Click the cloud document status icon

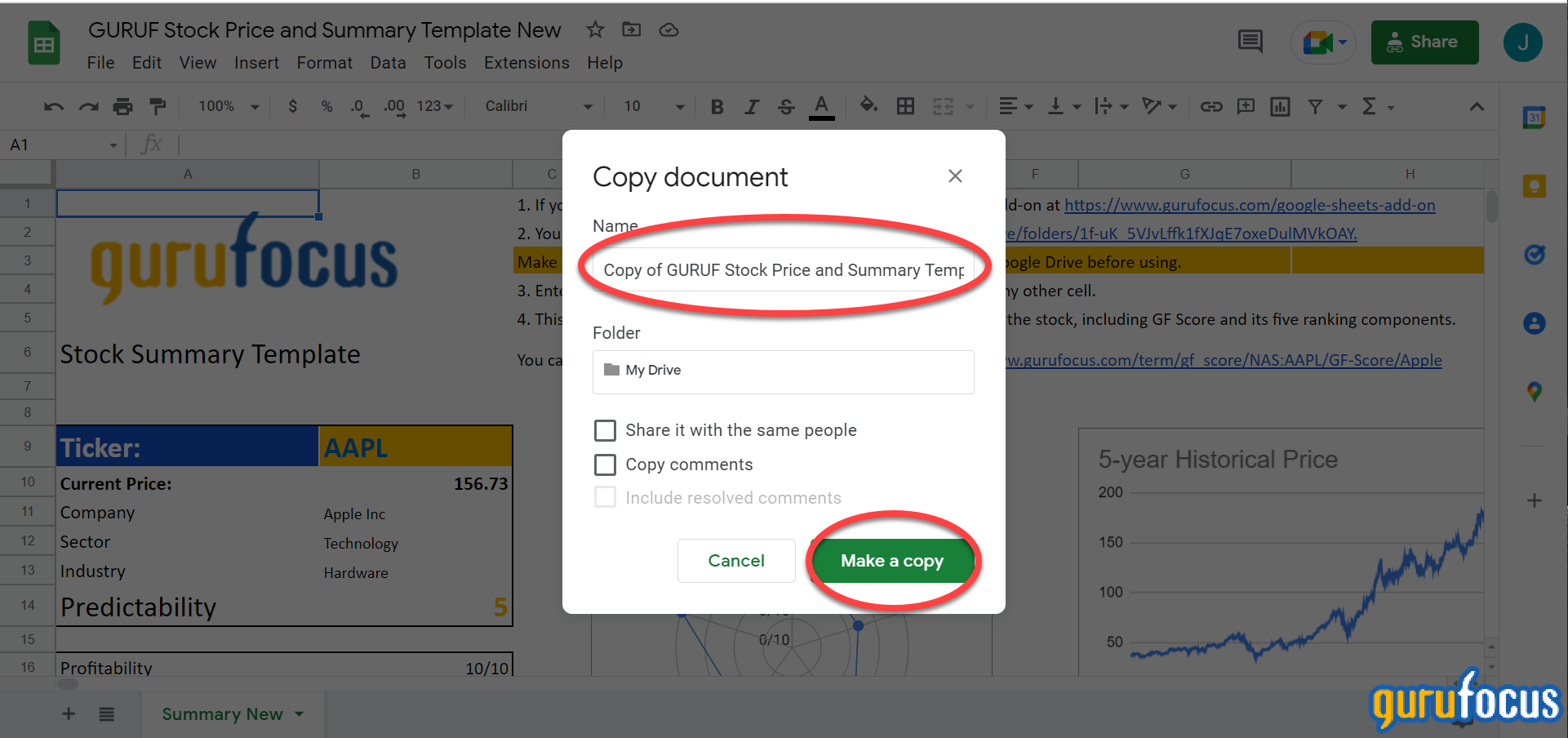coord(669,30)
